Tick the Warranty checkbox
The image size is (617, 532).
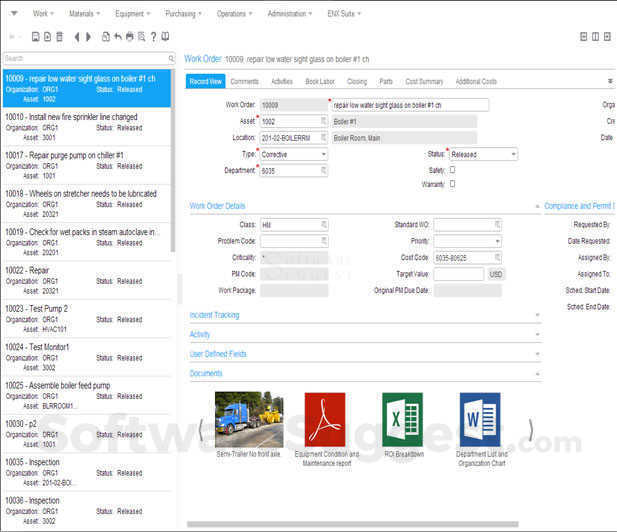[x=453, y=184]
